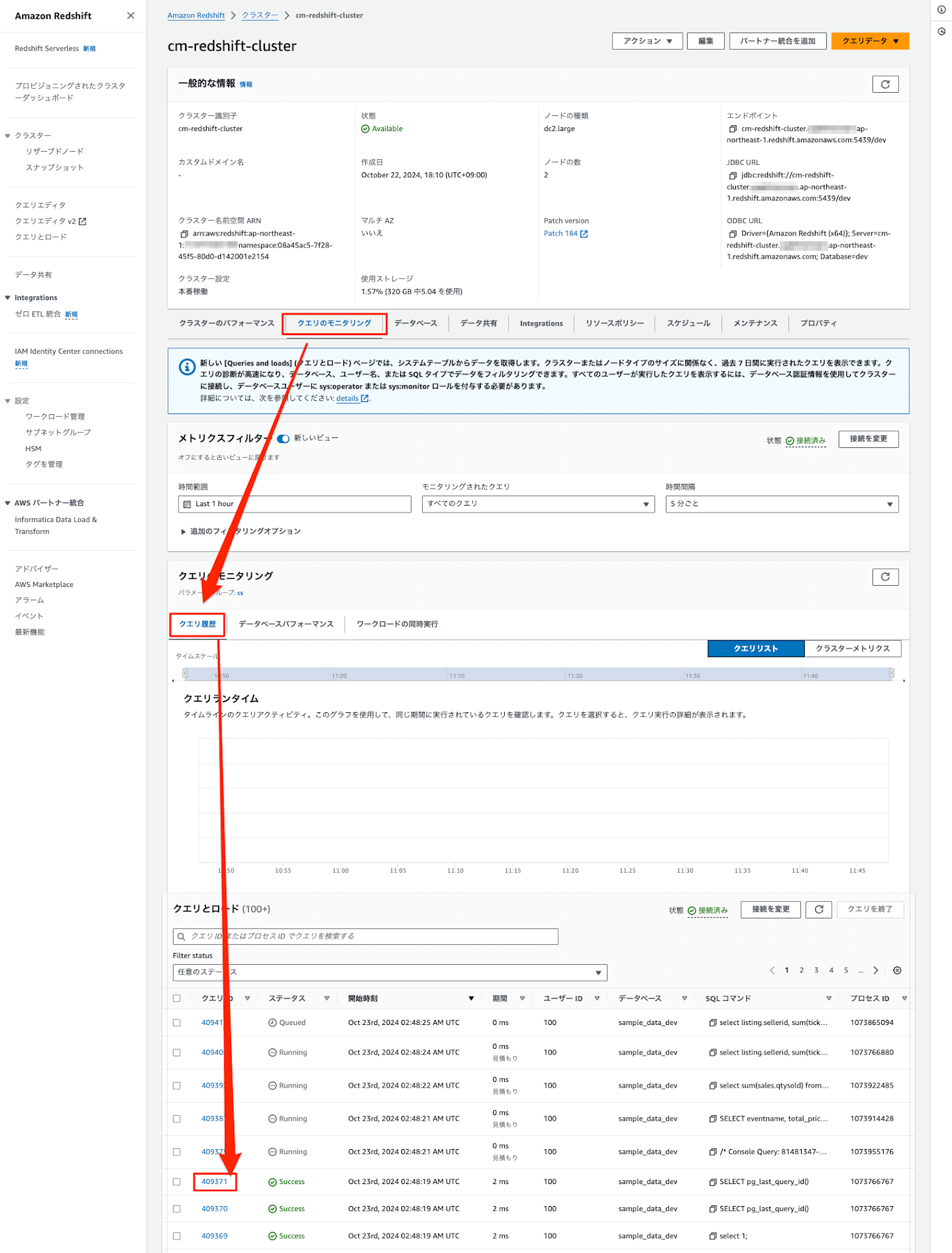Viewport: 952px width, 1253px height.
Task: Check Running row at 02:48:22 checkbox
Action: click(x=177, y=1086)
